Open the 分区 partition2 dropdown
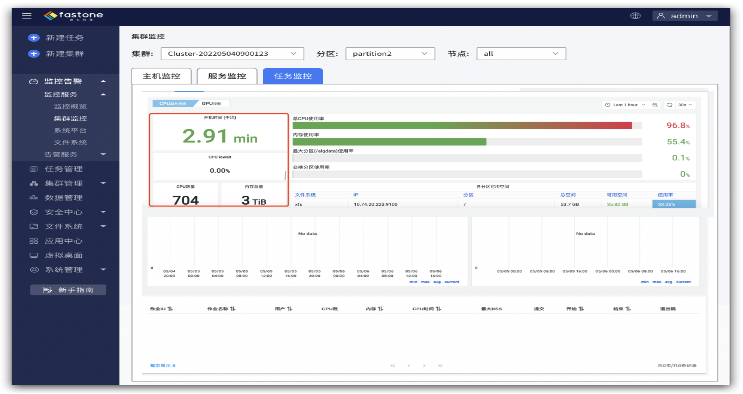Image resolution: width=743 pixels, height=394 pixels. tap(390, 54)
